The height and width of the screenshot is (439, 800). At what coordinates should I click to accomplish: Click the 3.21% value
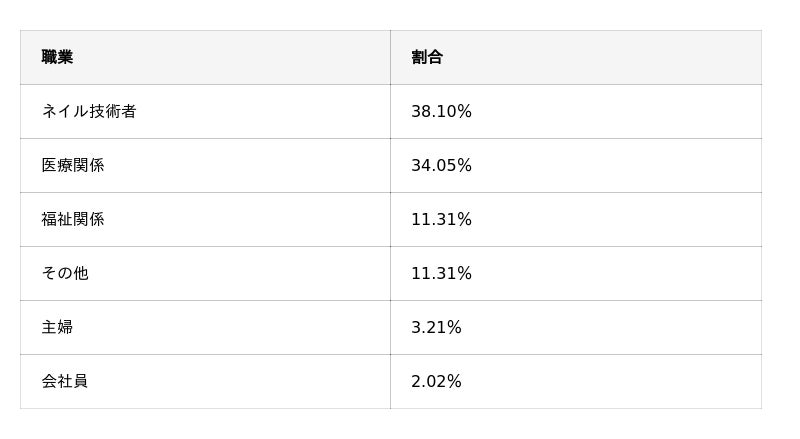pos(436,327)
